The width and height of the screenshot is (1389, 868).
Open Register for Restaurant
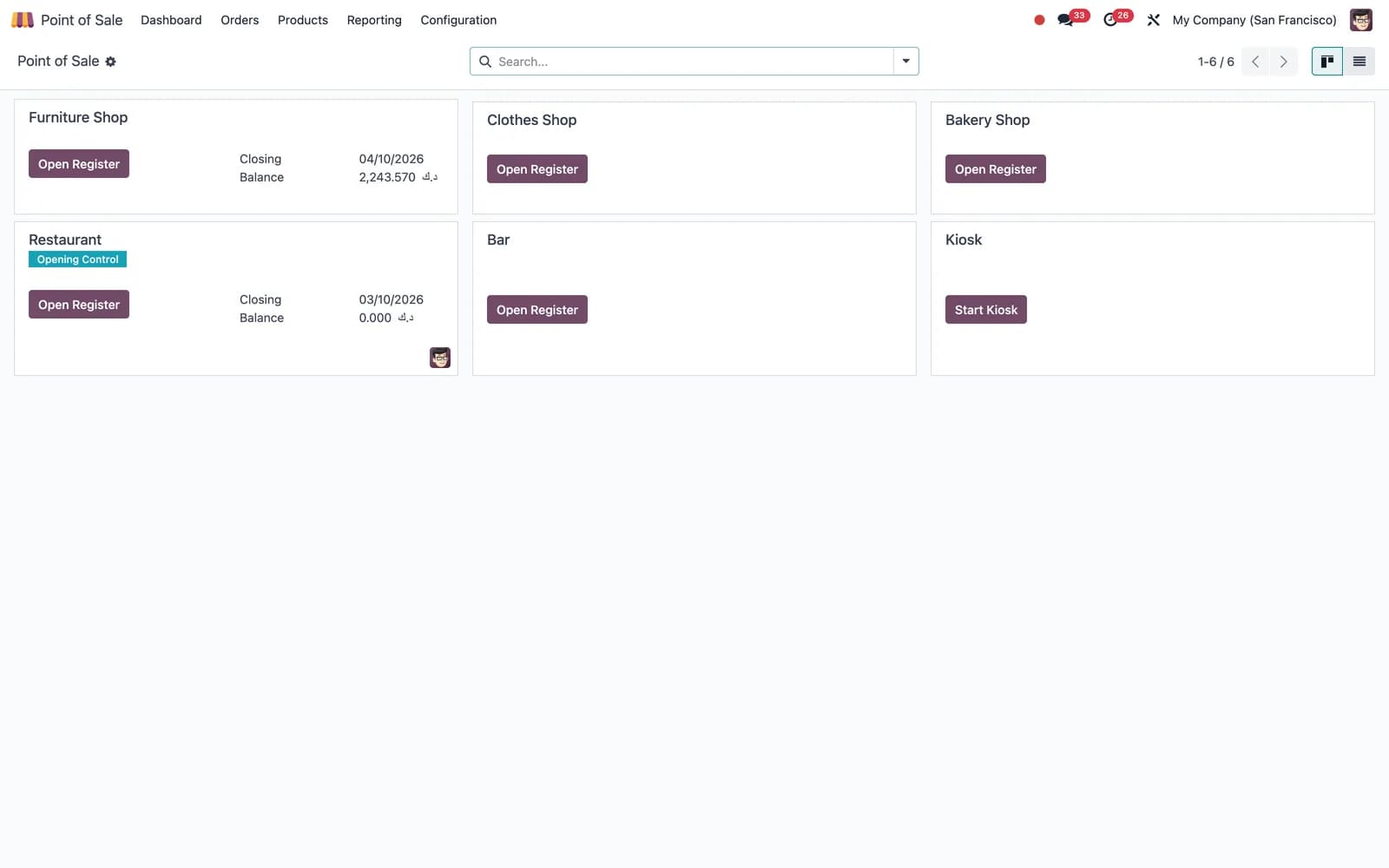click(79, 305)
